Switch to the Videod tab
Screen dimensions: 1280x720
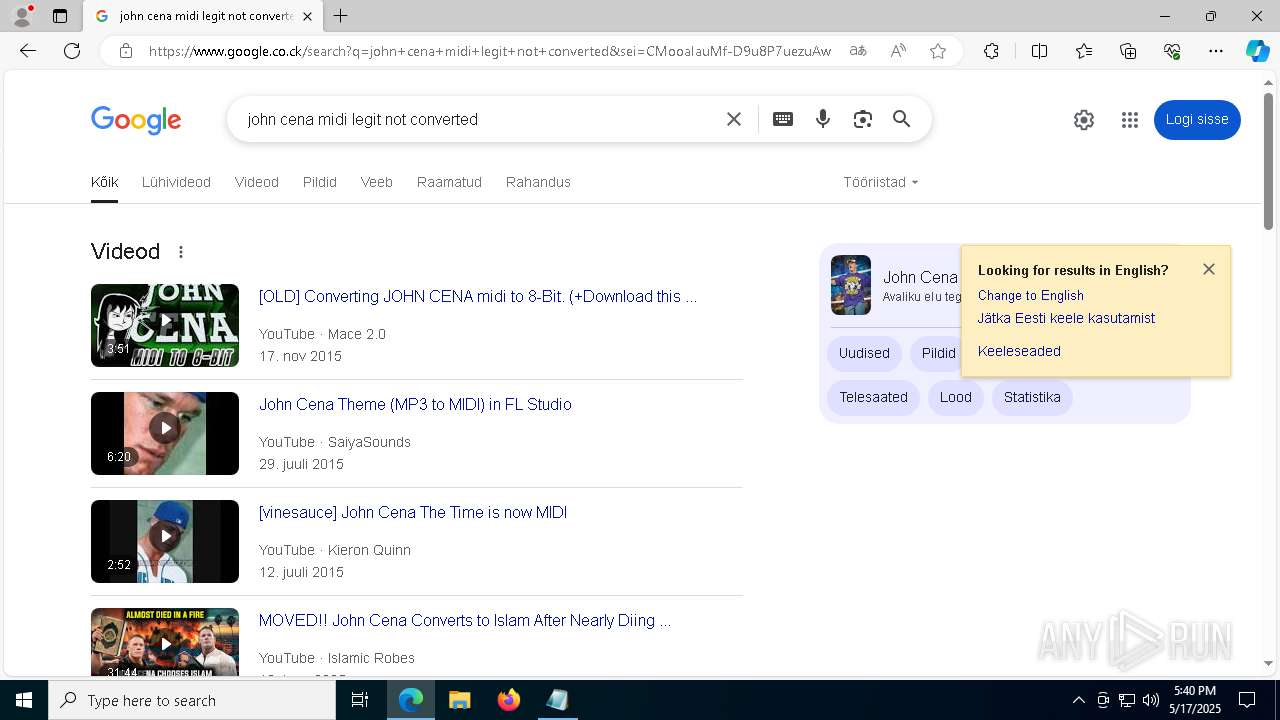[257, 182]
